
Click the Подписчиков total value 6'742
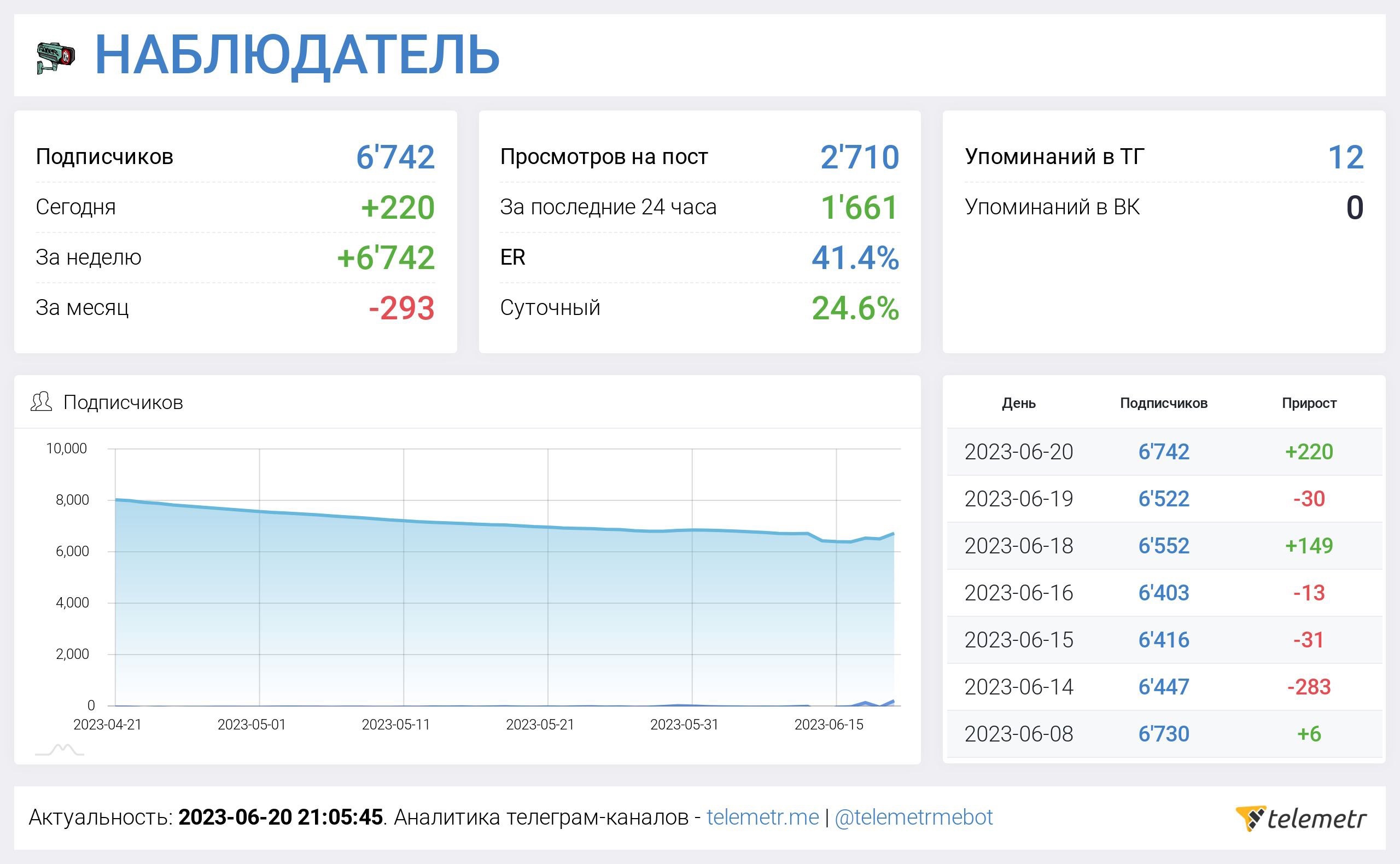click(395, 157)
